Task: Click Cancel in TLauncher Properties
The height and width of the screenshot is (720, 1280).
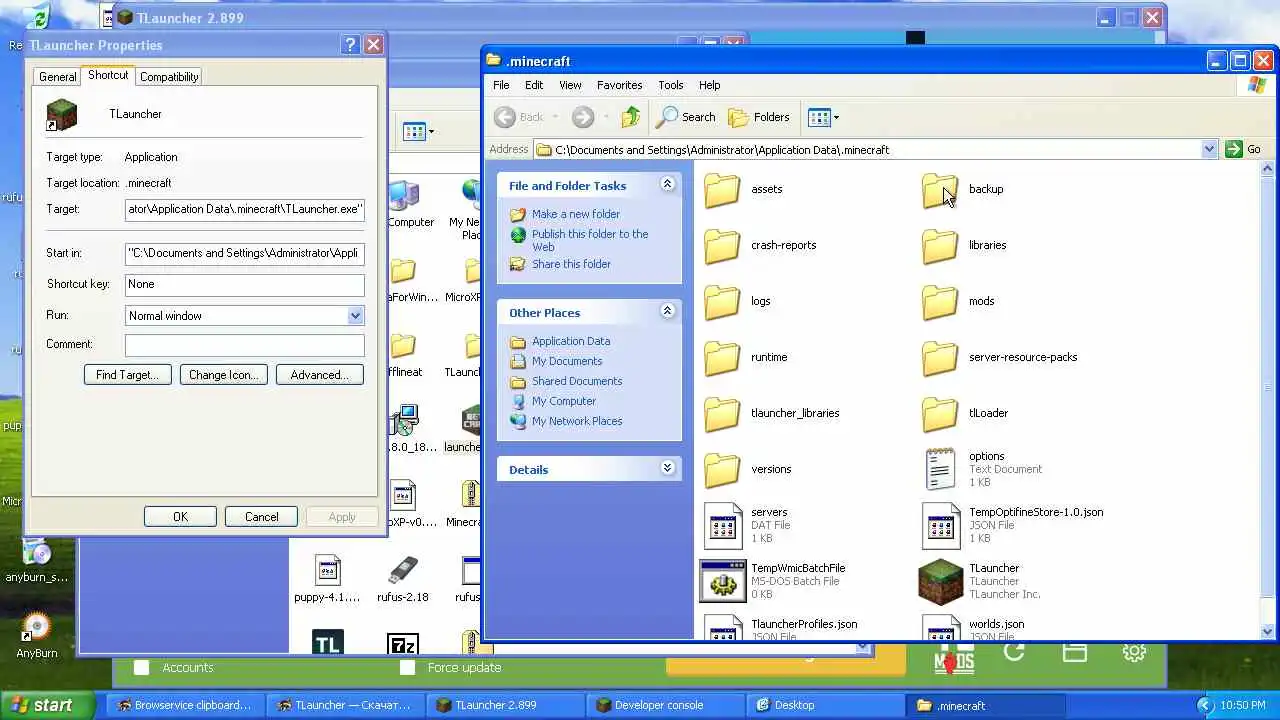Action: pos(262,517)
